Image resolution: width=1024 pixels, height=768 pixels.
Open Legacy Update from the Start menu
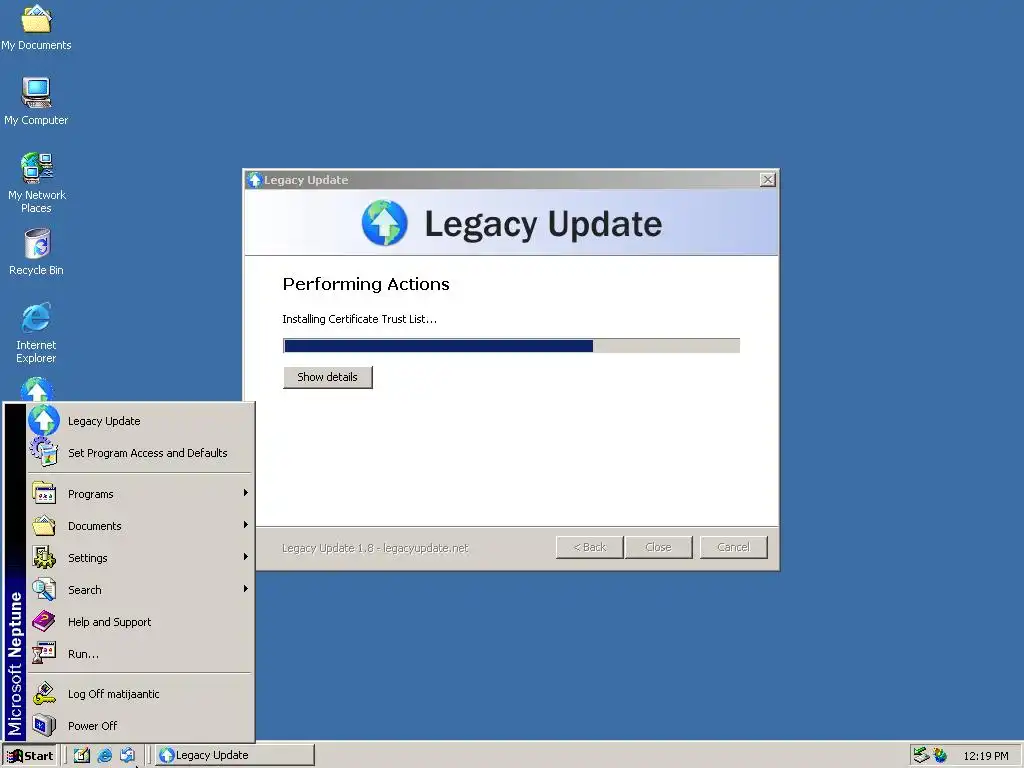[x=140, y=421]
